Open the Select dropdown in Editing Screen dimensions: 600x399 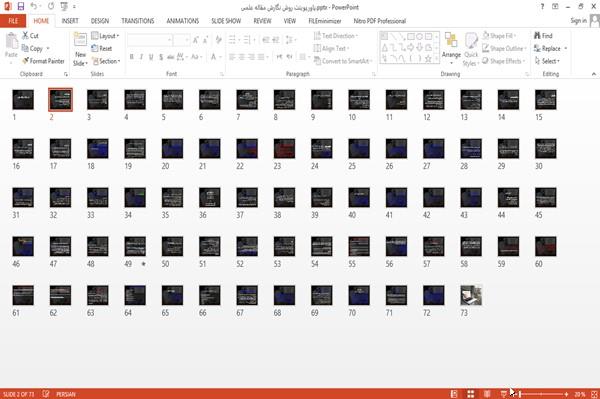(547, 61)
